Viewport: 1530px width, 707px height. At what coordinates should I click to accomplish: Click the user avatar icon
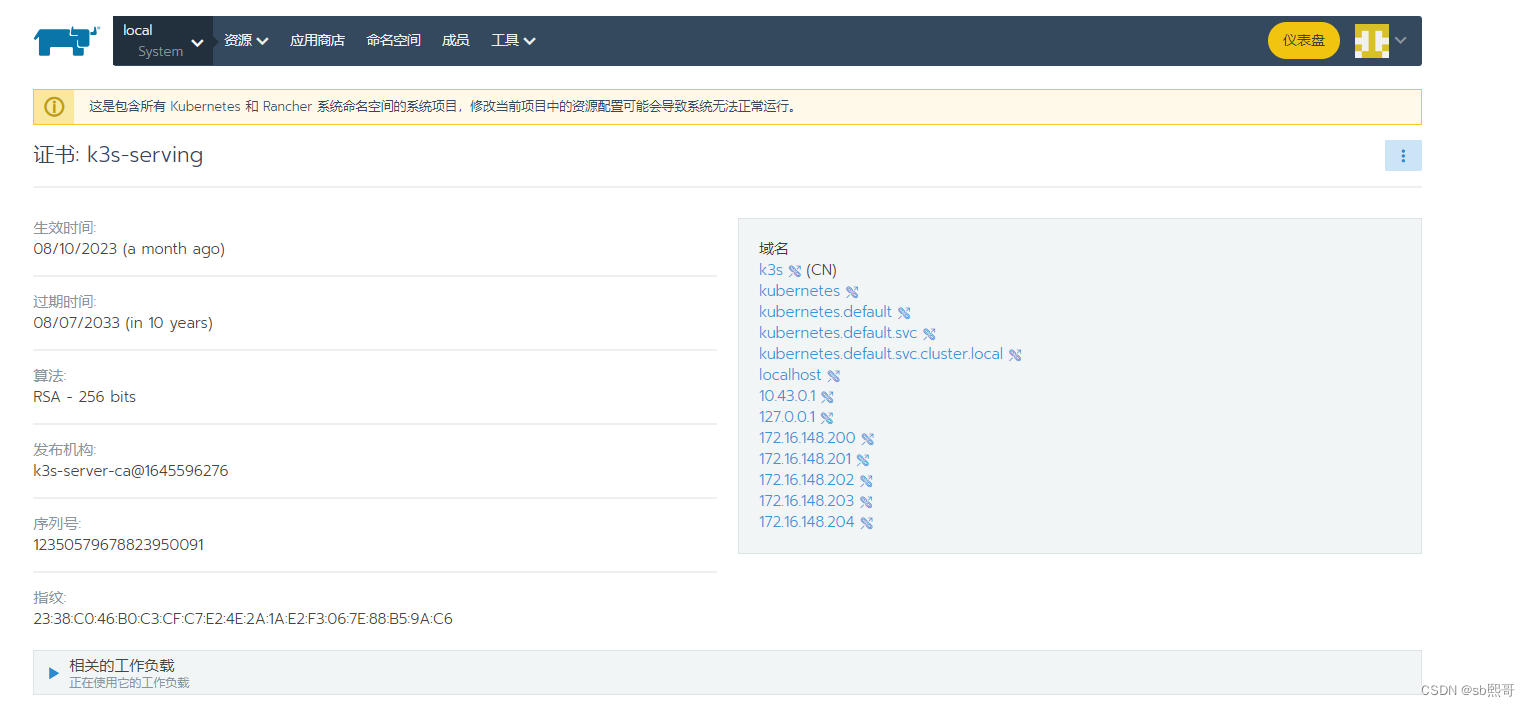(x=1371, y=41)
